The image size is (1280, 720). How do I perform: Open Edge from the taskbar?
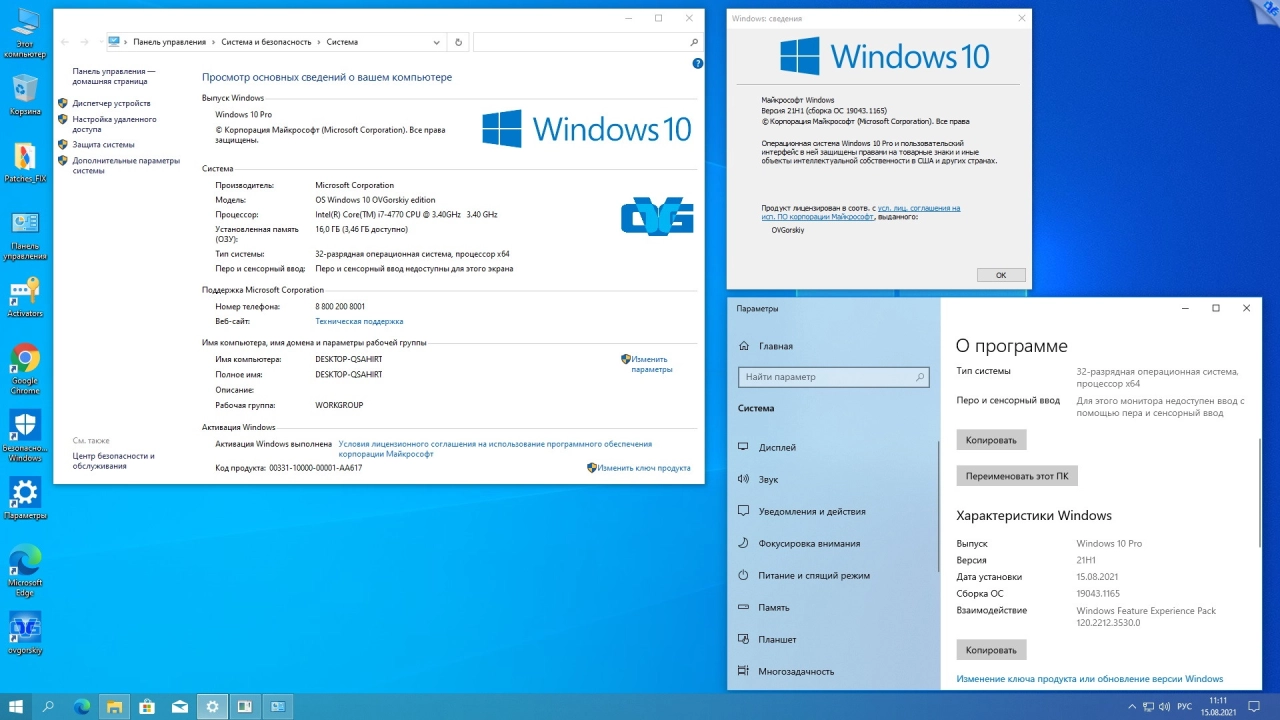pos(82,706)
